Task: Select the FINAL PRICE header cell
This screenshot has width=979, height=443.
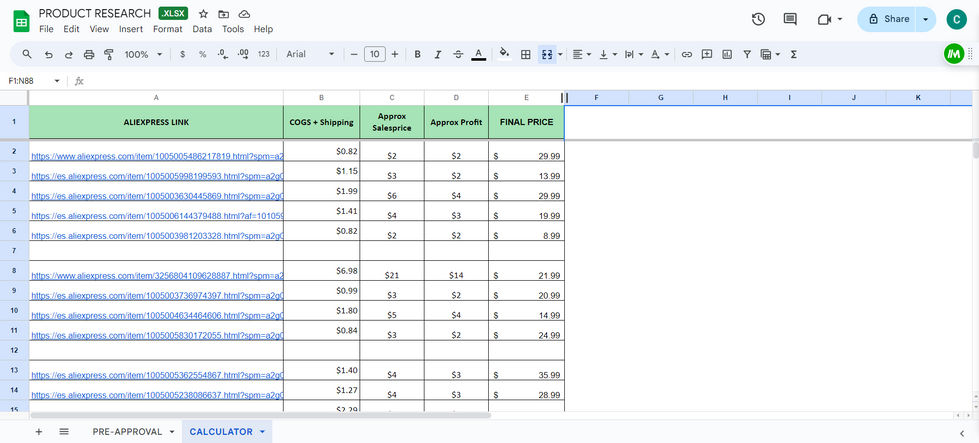Action: click(x=526, y=122)
